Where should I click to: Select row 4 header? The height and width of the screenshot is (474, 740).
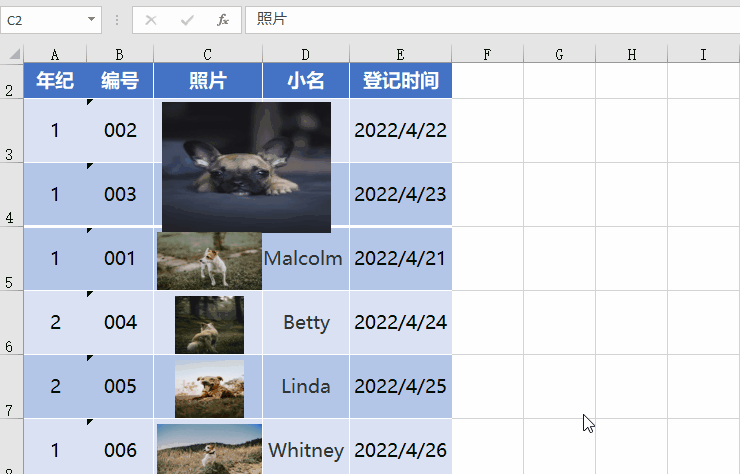[12, 195]
